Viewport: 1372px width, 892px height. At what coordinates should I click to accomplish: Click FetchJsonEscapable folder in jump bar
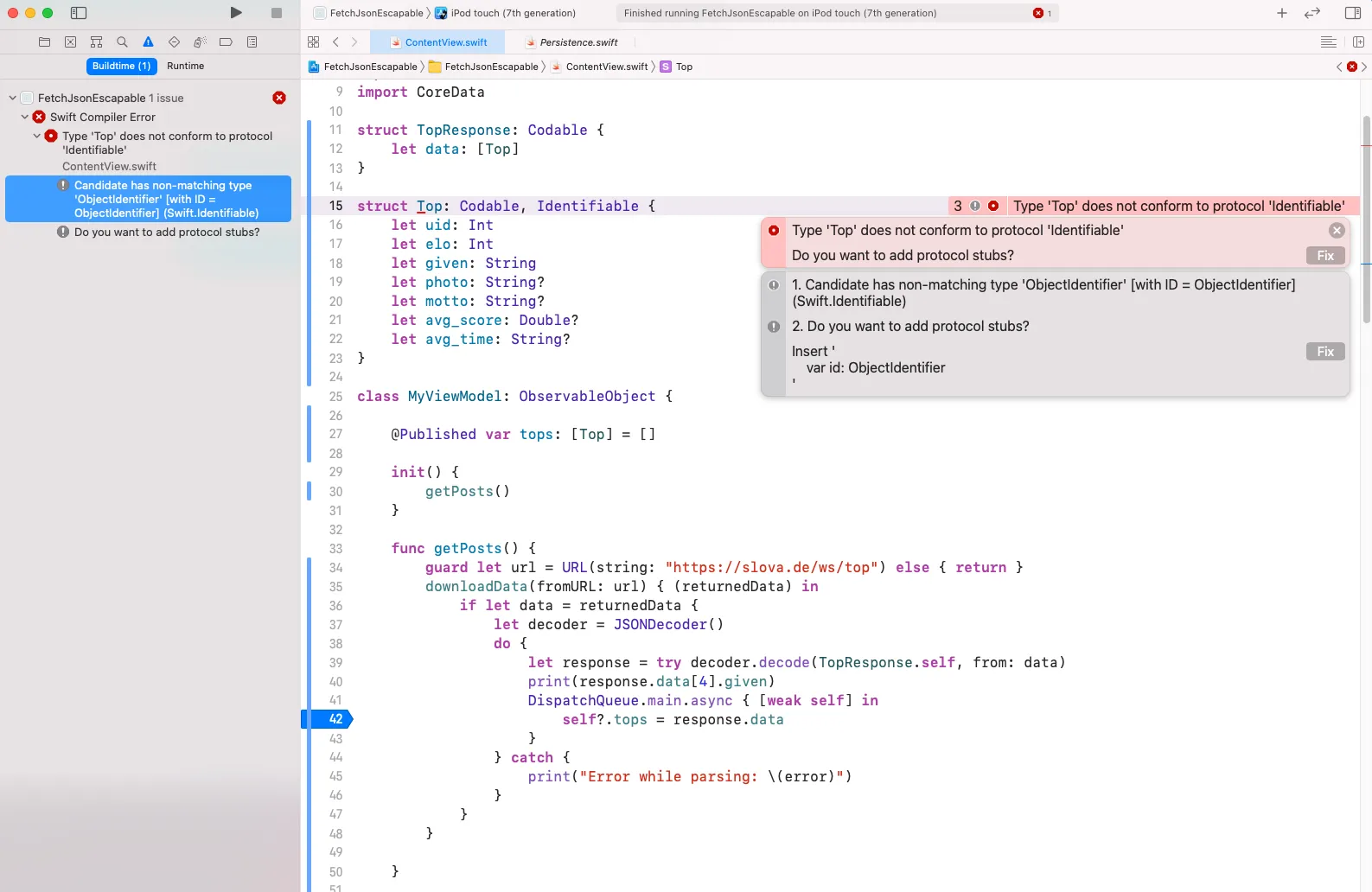[x=484, y=67]
